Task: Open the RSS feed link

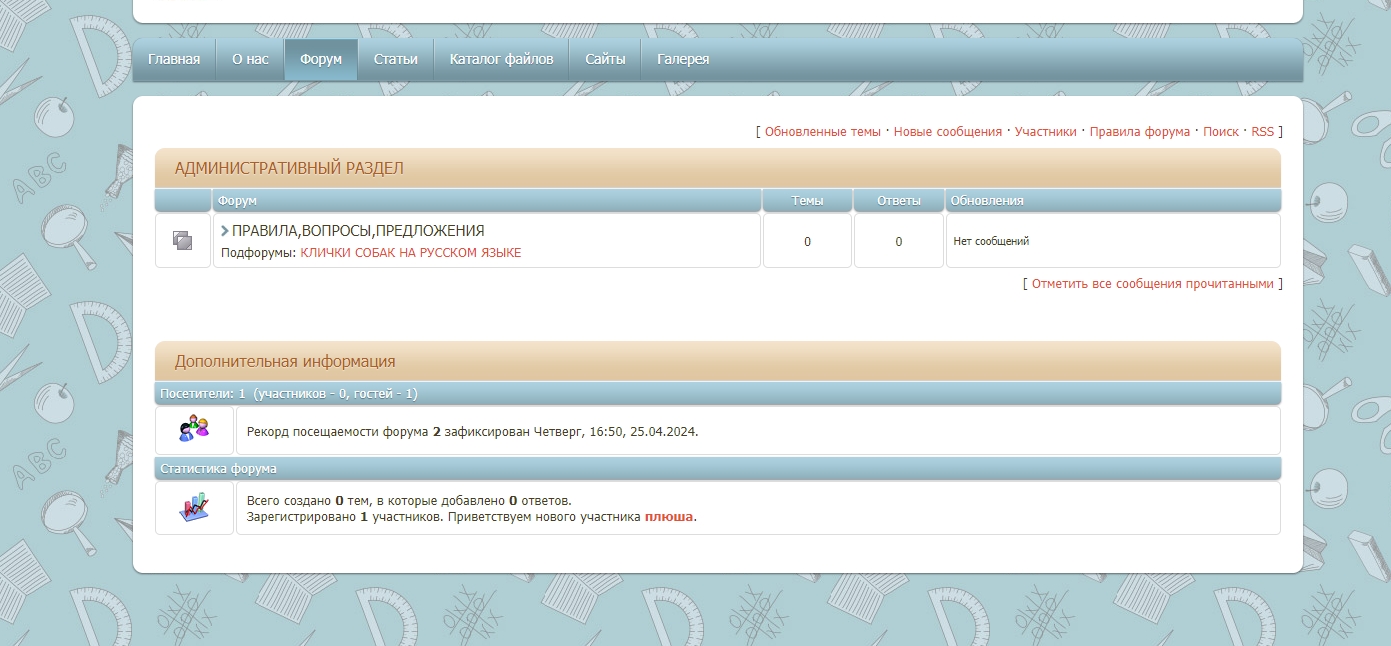Action: [1262, 132]
